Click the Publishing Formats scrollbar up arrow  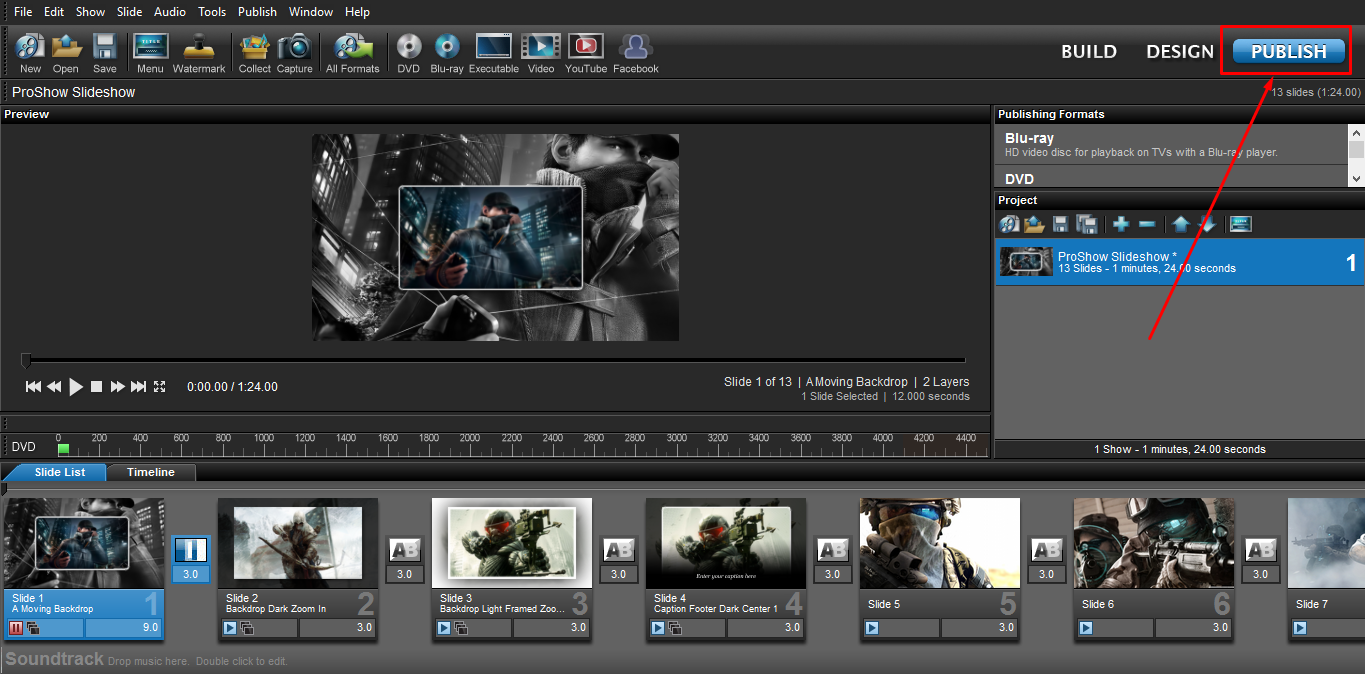pos(1356,131)
